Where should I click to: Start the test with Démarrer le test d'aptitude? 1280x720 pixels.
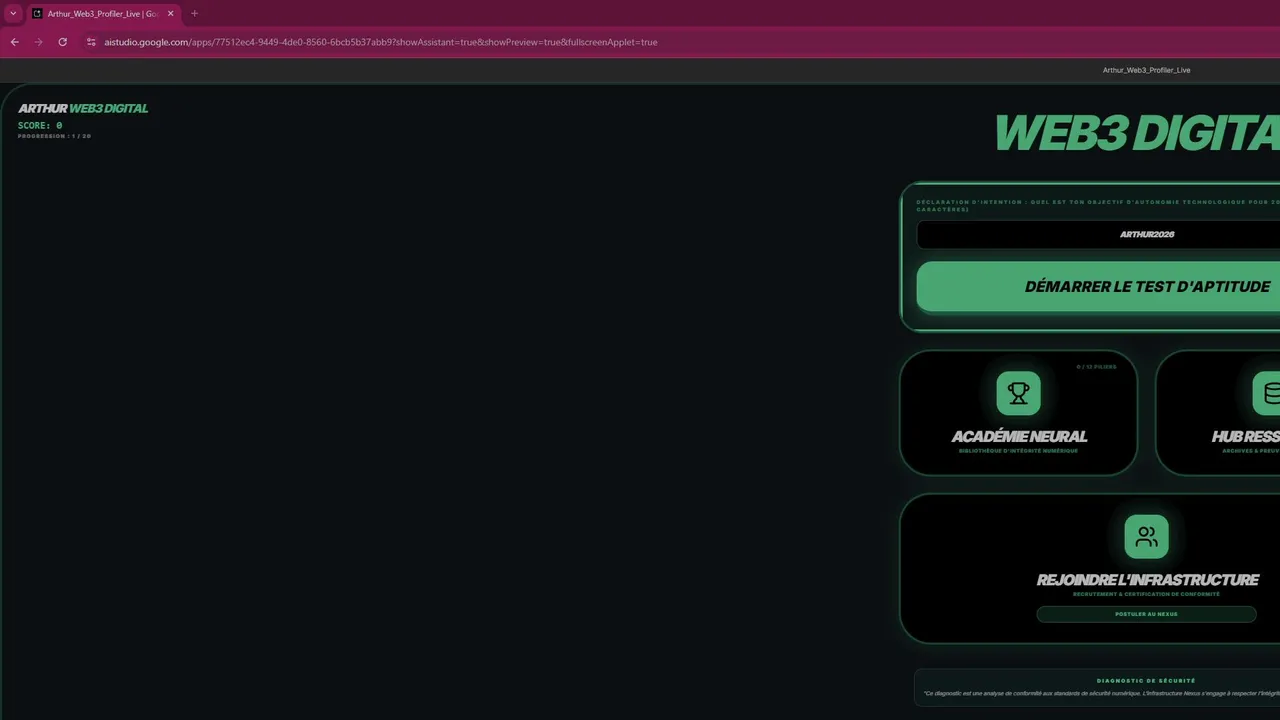click(x=1098, y=287)
